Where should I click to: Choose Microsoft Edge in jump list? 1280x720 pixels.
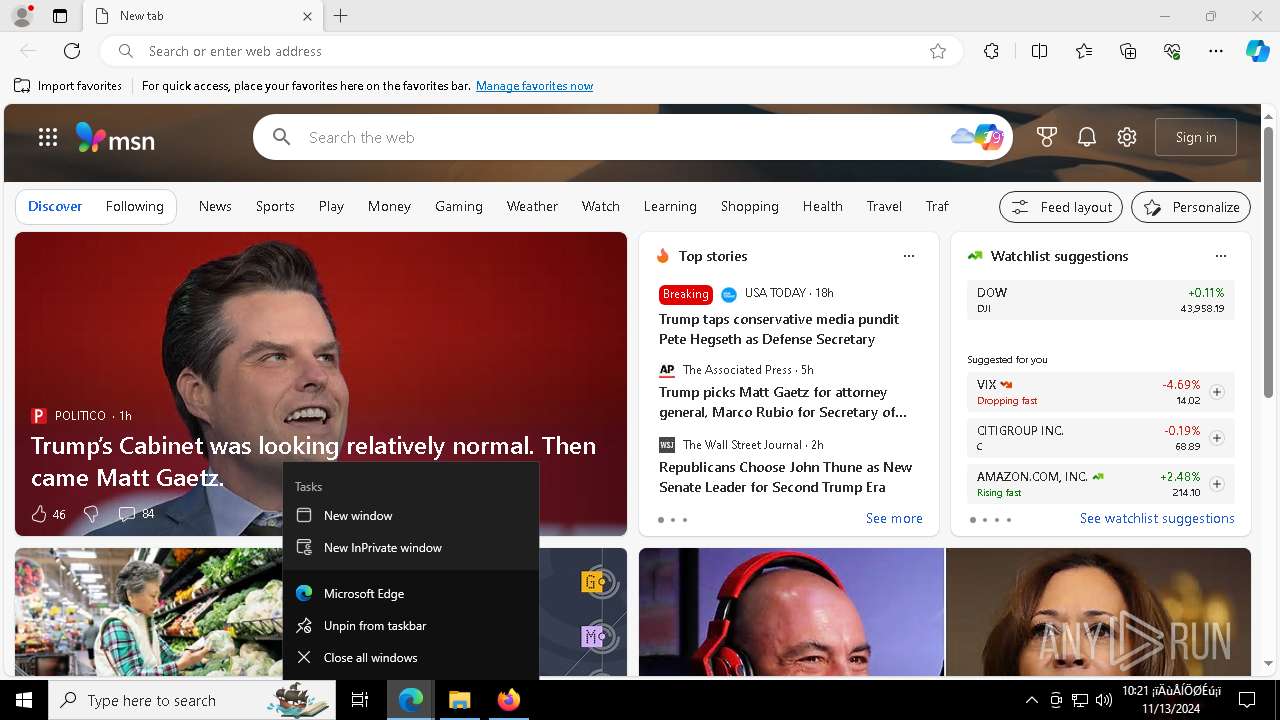[x=411, y=594]
